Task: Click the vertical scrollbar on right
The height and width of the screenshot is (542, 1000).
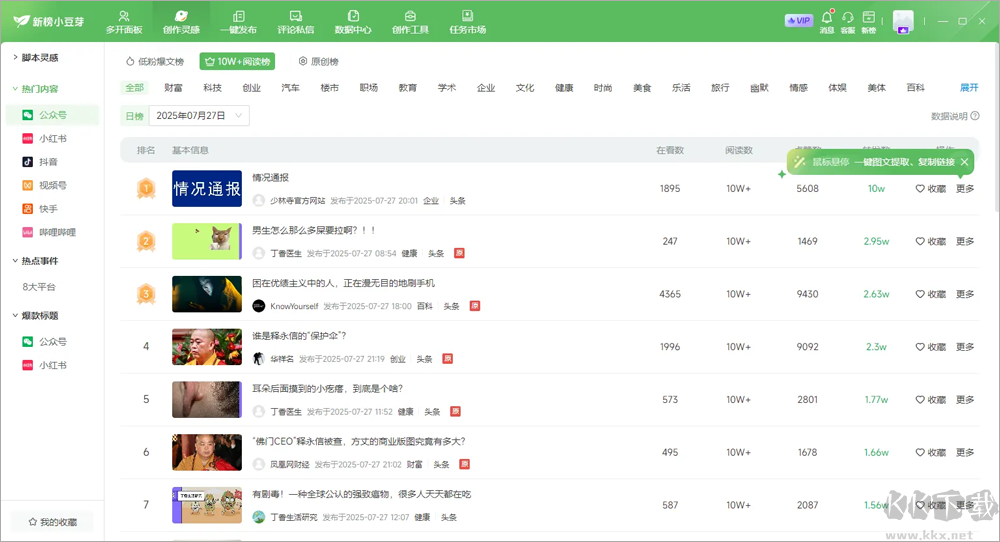Action: [x=996, y=128]
